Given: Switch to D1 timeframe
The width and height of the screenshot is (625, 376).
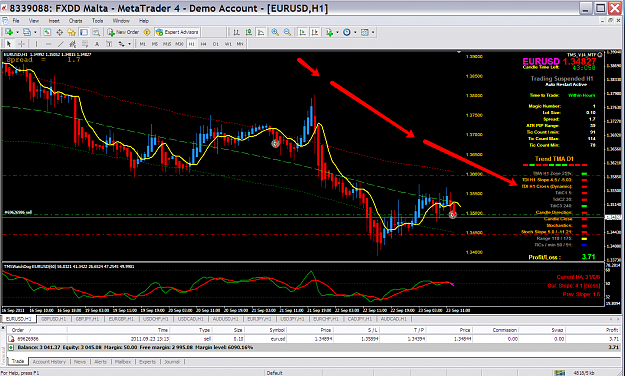Looking at the screenshot, I should point(216,44).
